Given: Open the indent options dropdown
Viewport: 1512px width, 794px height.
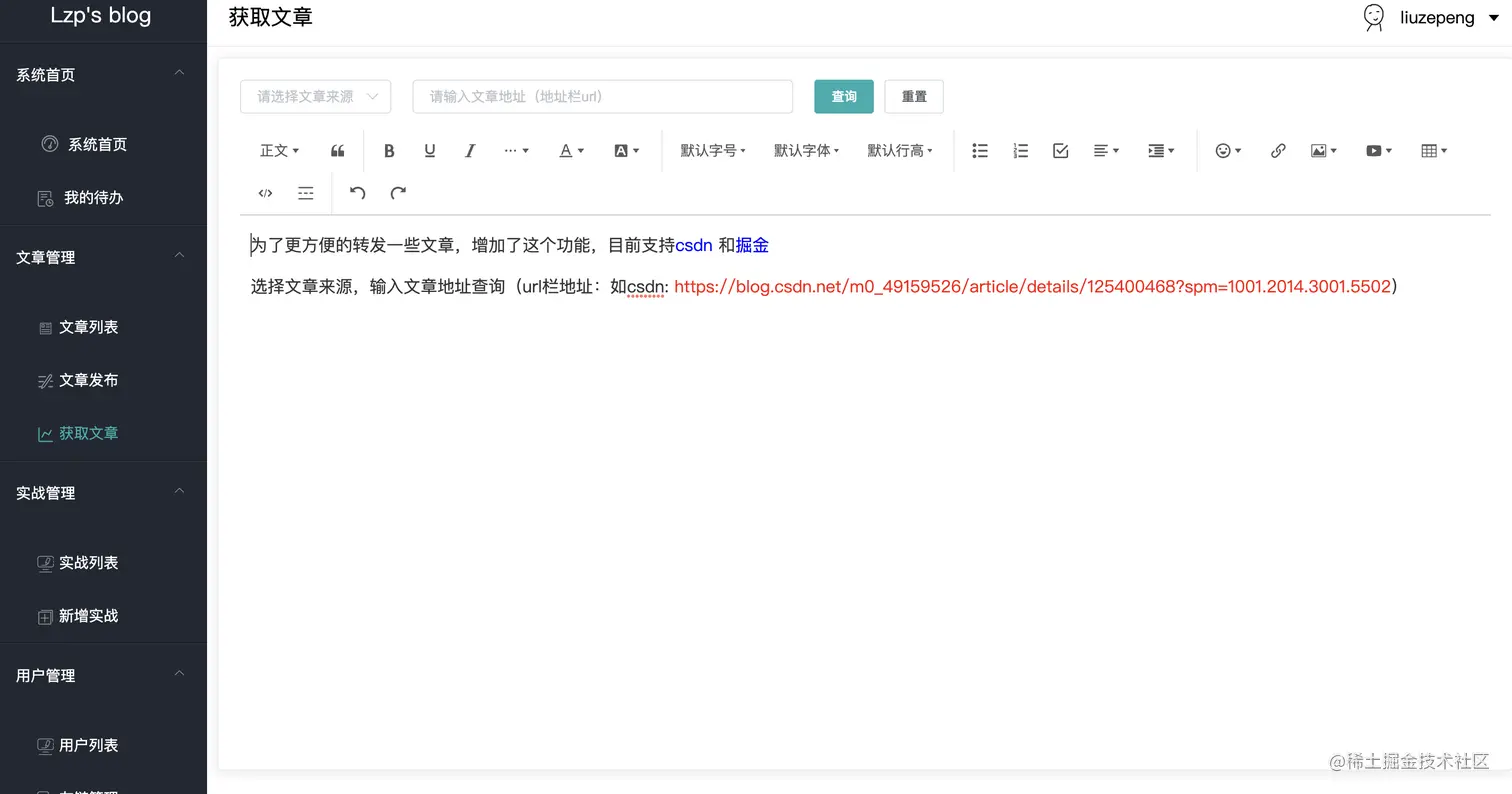Looking at the screenshot, I should point(1161,151).
